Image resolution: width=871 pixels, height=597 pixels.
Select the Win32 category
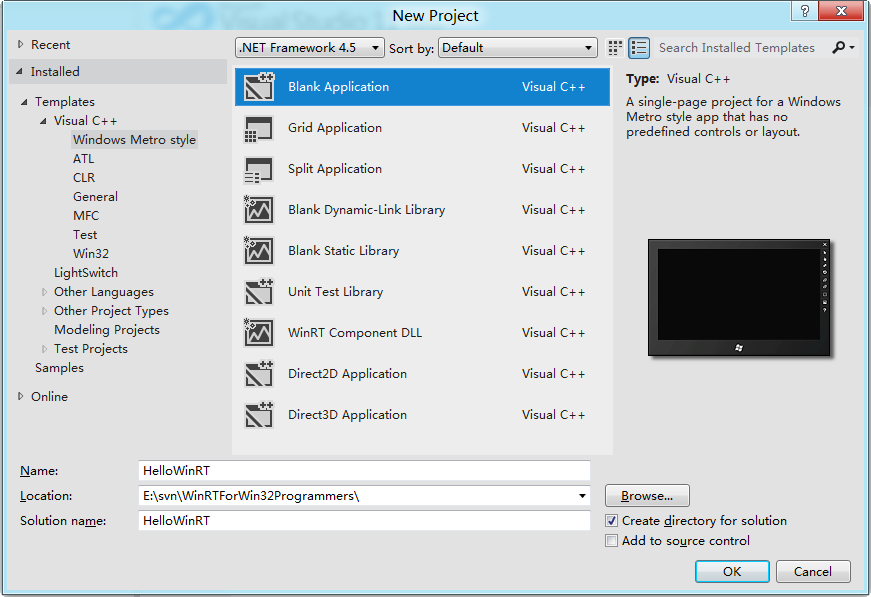(x=91, y=254)
